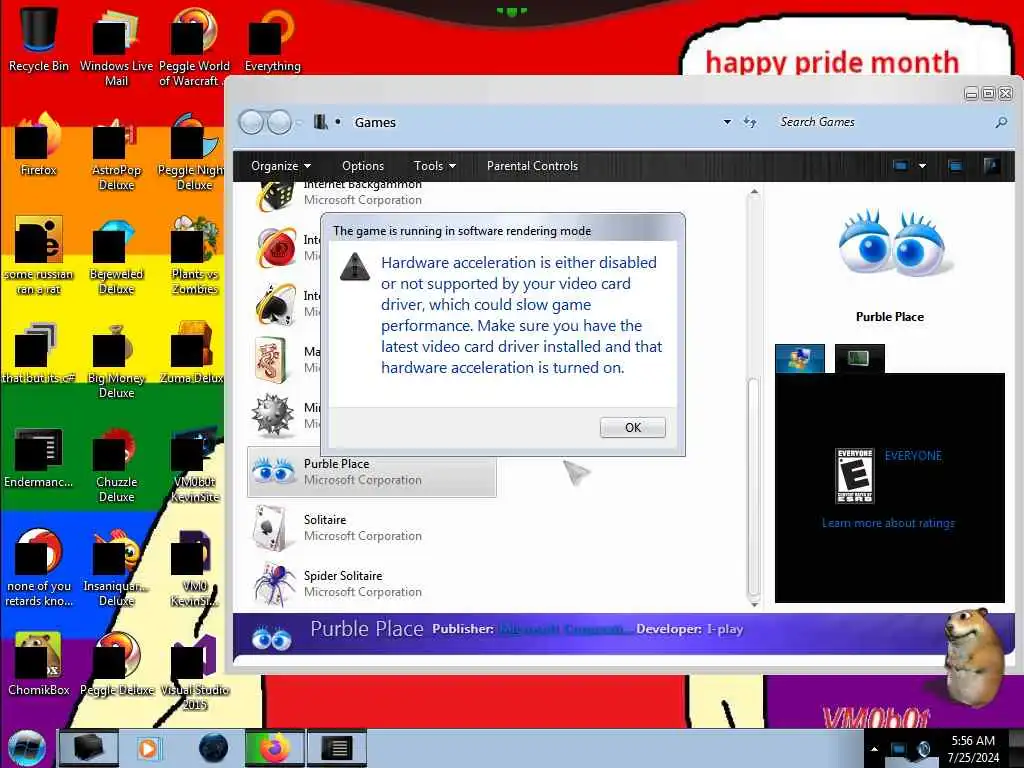Screen dimensions: 1024x768
Task: Open the AstroPop Deluxe desktop shortcut
Action: pos(116,152)
